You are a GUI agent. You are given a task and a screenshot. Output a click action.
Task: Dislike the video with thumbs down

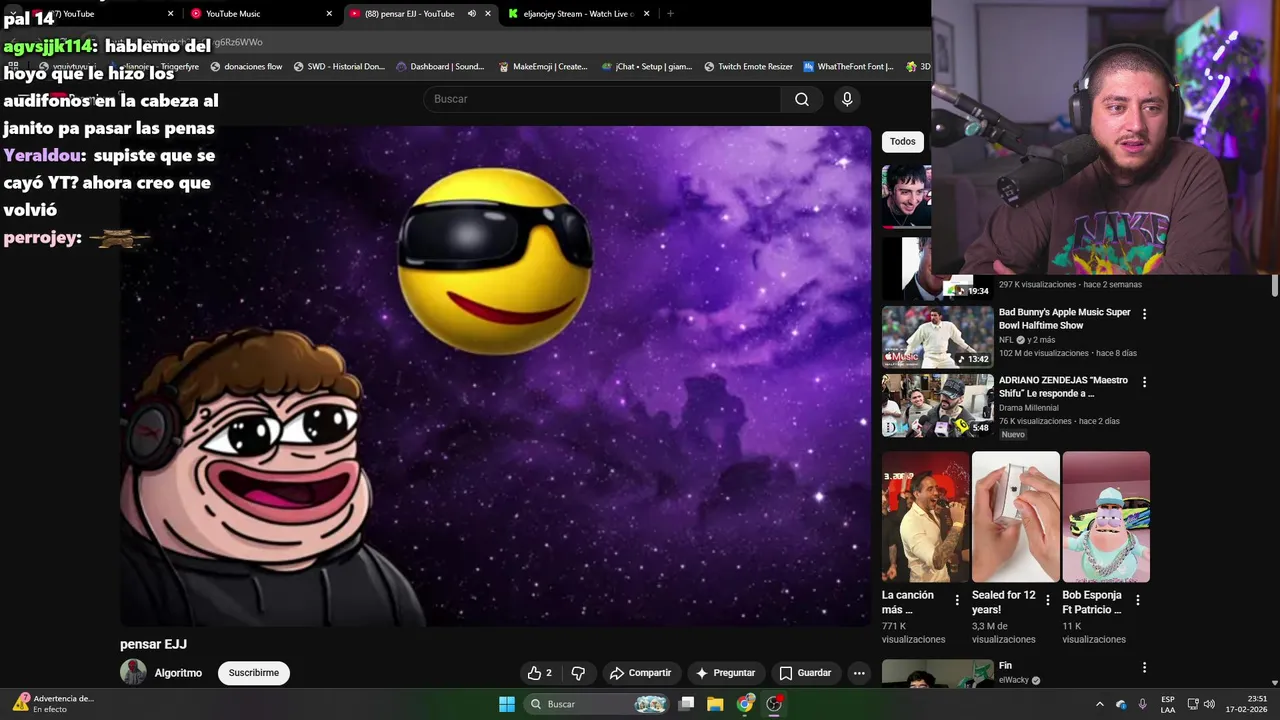[x=578, y=673]
